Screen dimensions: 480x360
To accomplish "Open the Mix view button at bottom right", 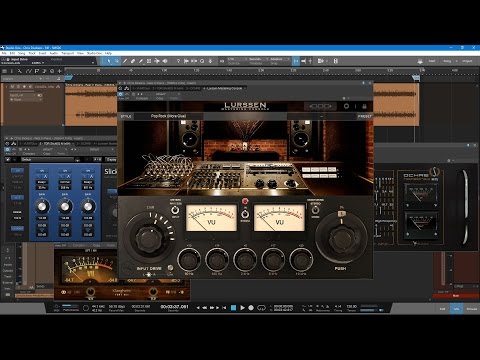I will click(x=456, y=309).
